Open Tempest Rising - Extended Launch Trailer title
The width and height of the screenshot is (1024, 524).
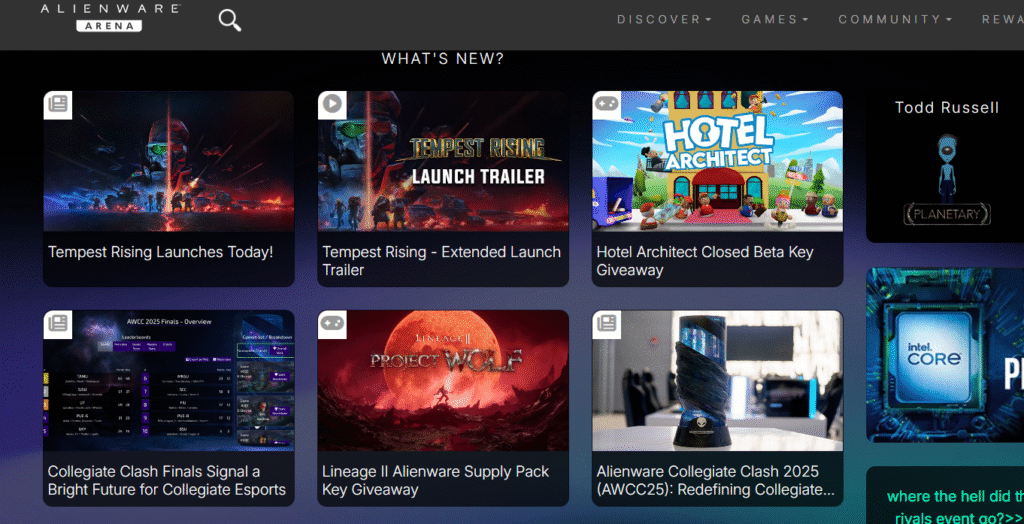[441, 261]
